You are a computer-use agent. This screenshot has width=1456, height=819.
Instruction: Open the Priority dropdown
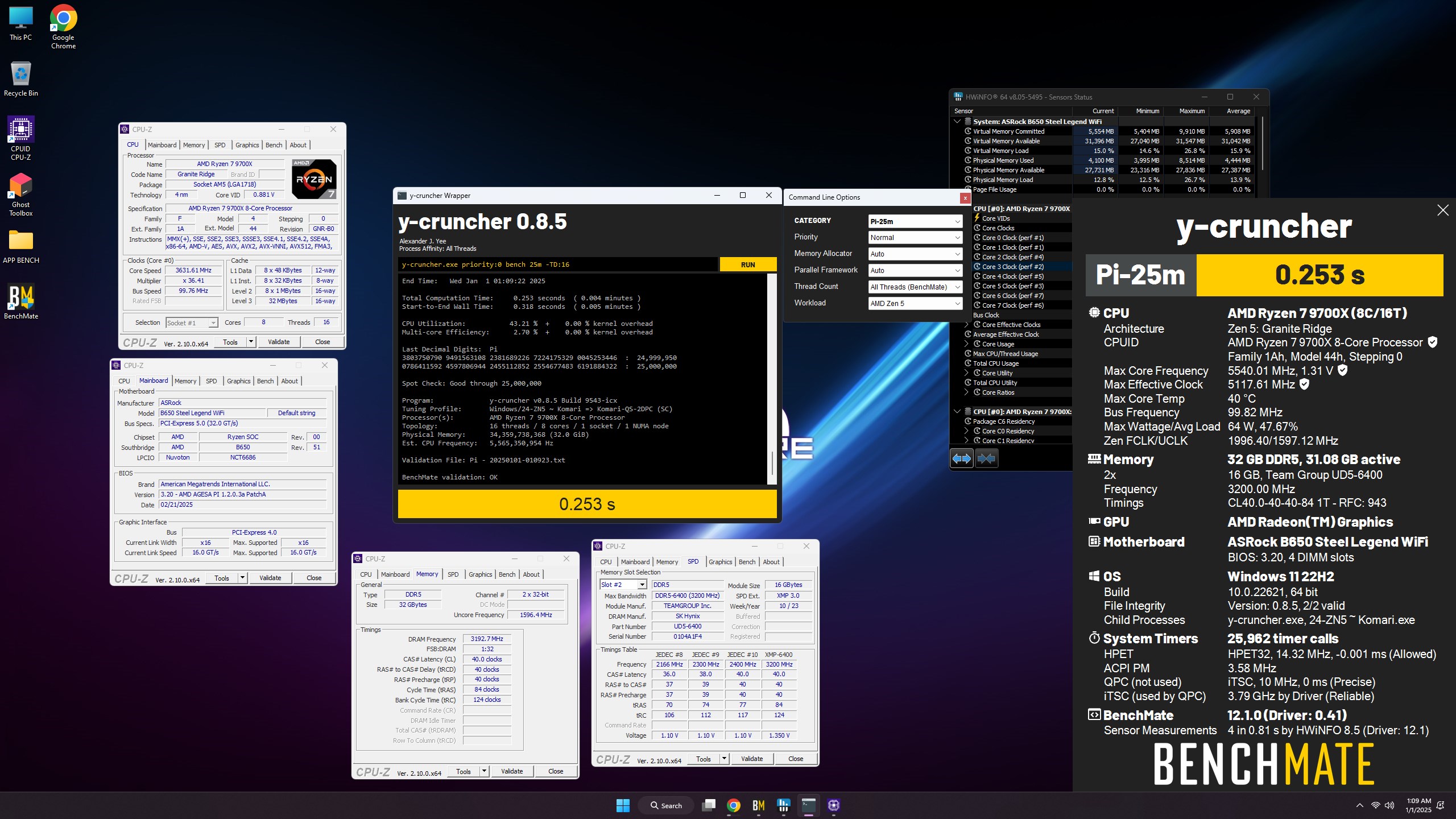coord(915,238)
